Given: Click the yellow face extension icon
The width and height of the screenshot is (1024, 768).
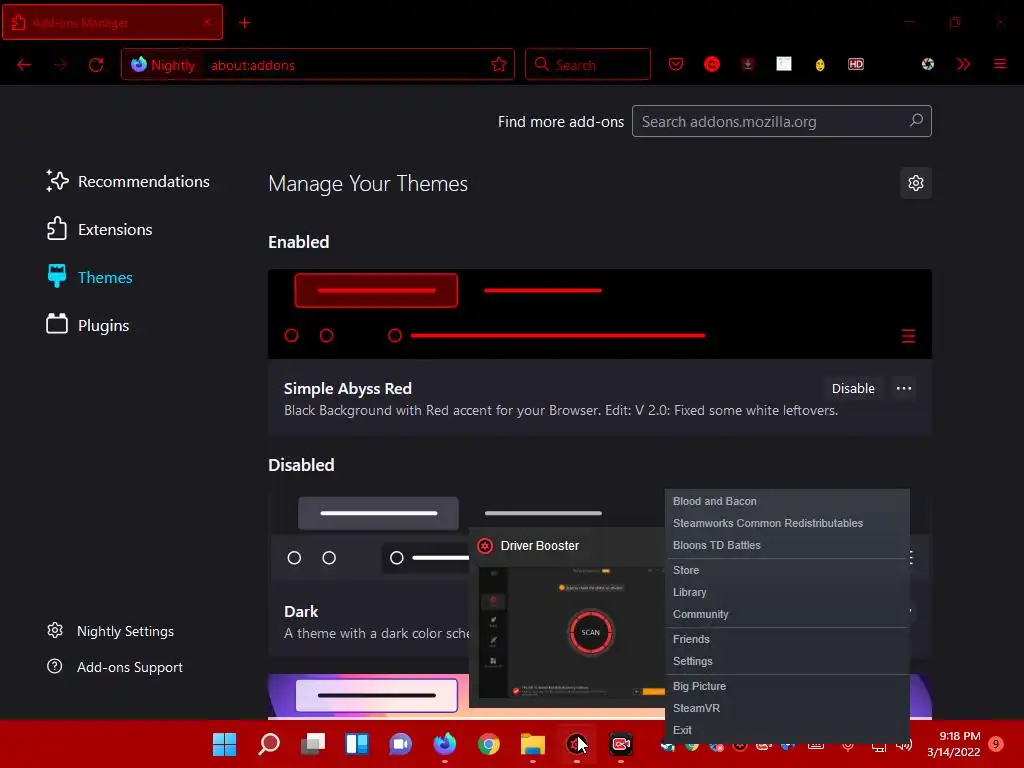Looking at the screenshot, I should click(820, 65).
